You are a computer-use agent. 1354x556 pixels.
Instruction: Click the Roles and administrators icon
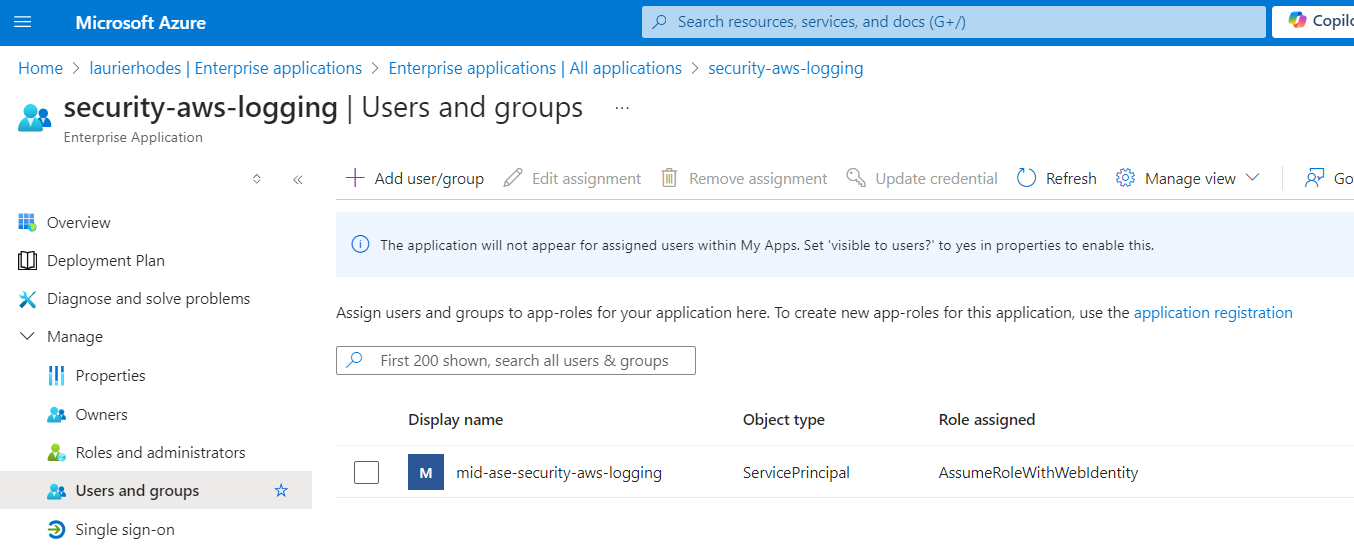tap(57, 452)
